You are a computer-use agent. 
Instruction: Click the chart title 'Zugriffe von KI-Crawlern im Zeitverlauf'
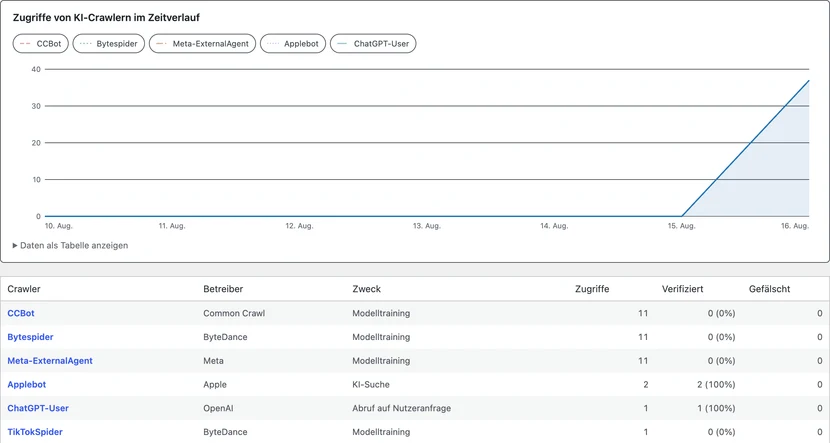(106, 17)
